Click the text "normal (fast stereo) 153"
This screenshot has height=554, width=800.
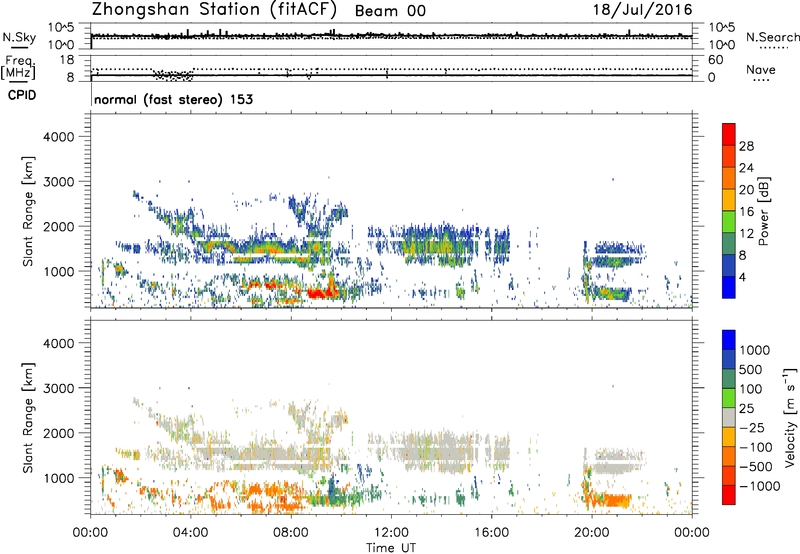173,99
